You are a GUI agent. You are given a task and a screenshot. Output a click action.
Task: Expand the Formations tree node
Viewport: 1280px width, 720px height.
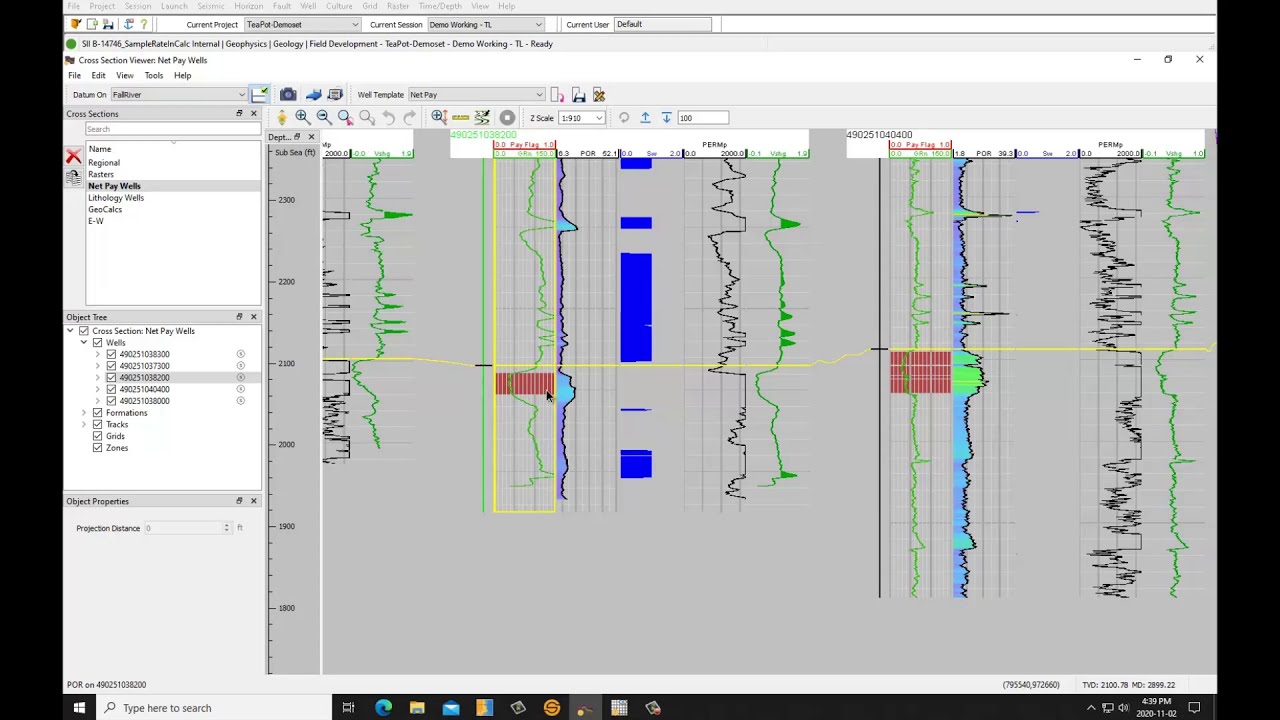point(84,413)
